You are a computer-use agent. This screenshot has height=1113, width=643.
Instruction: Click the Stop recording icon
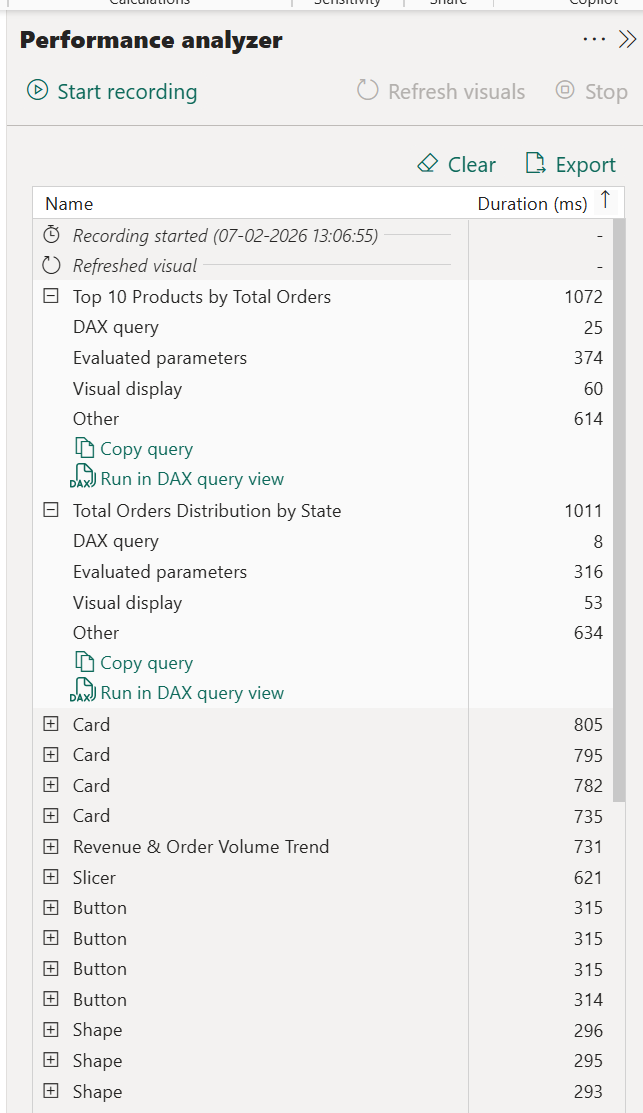(x=565, y=91)
